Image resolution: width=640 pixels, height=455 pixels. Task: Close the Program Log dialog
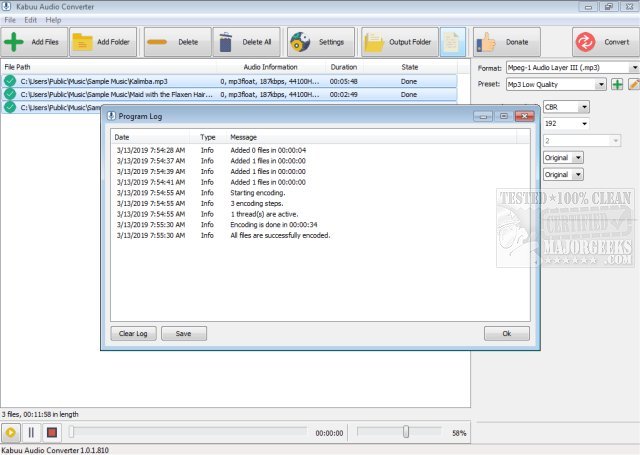tap(524, 116)
